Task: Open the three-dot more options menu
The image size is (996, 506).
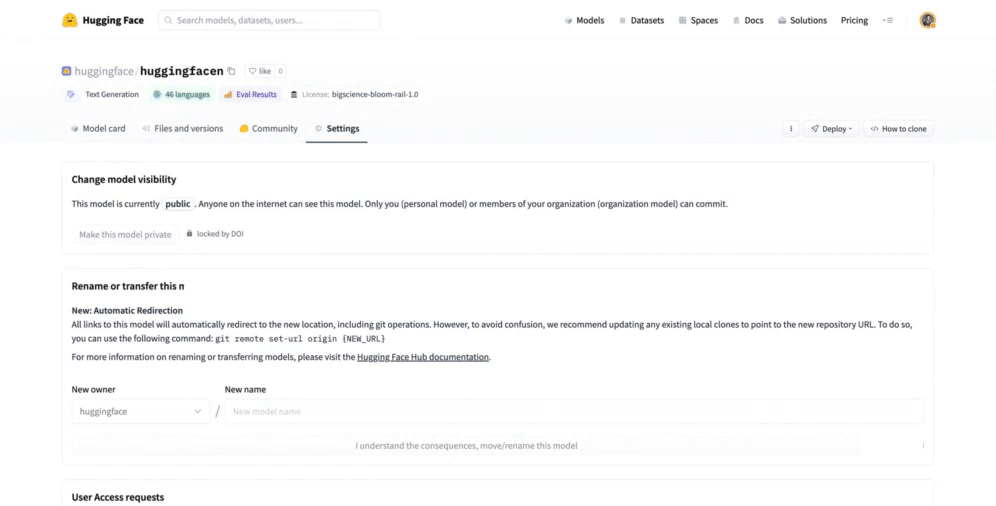Action: 791,129
